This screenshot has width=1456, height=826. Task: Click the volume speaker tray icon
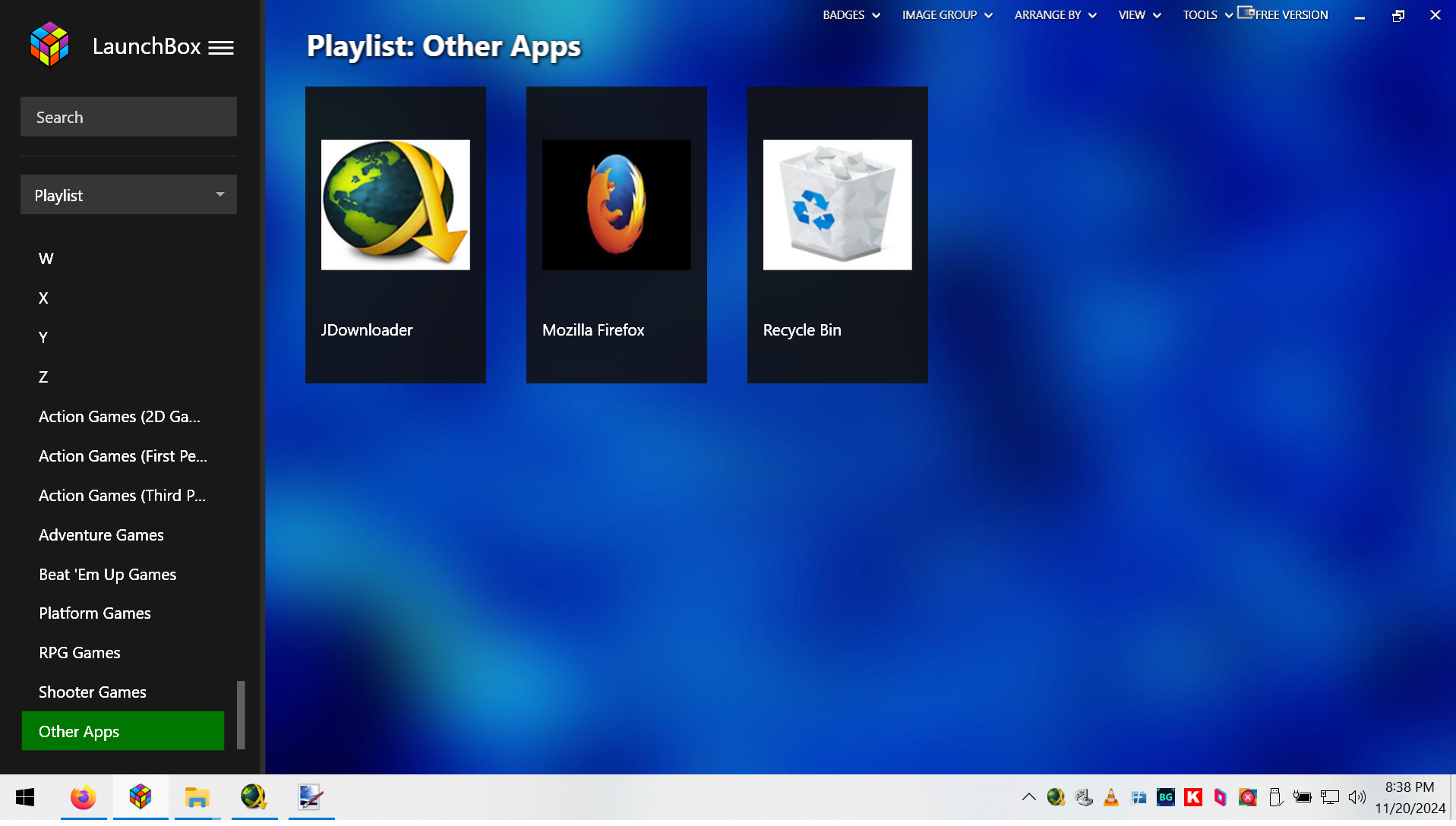click(x=1357, y=798)
